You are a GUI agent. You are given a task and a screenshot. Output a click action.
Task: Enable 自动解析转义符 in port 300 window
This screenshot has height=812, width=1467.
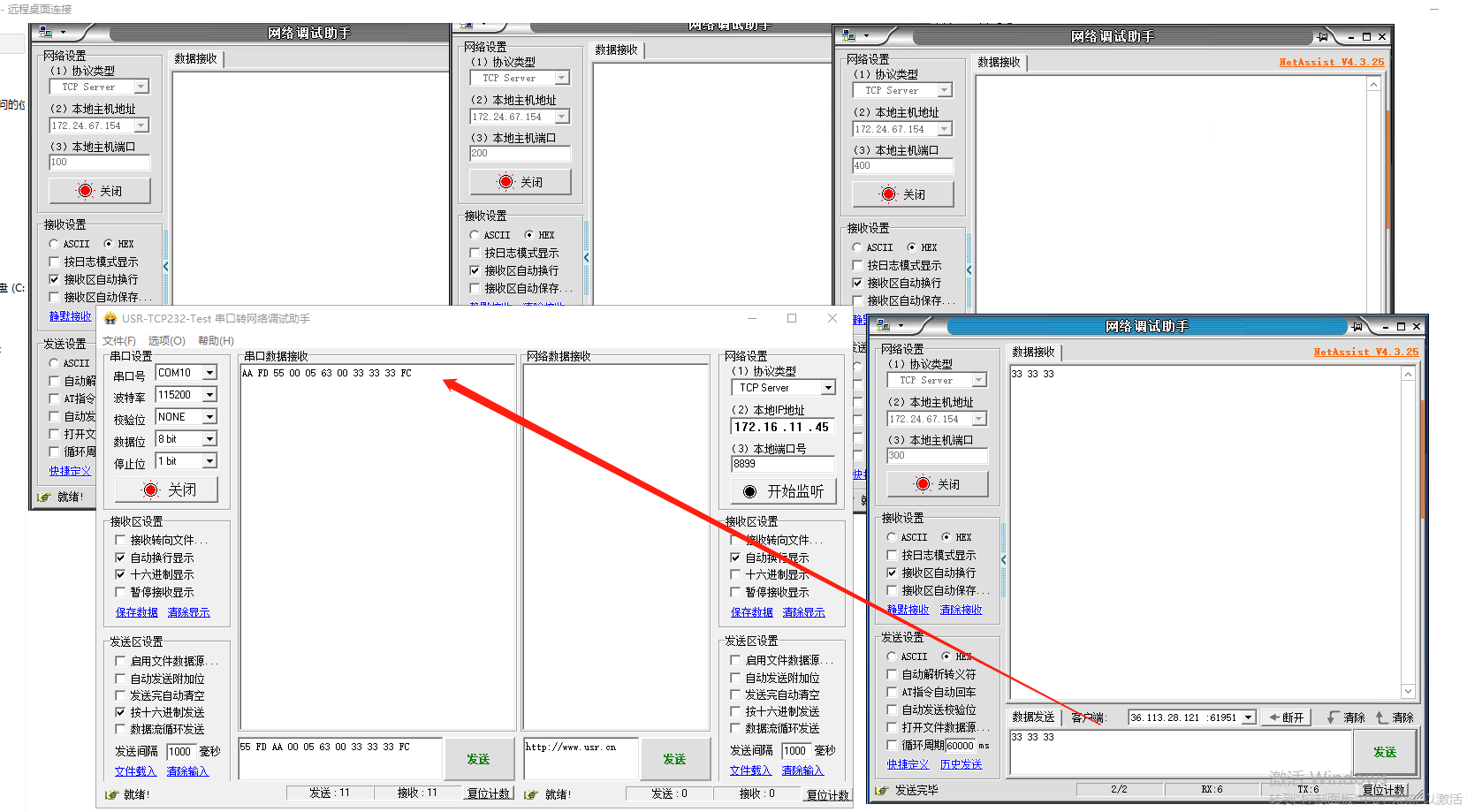point(892,674)
